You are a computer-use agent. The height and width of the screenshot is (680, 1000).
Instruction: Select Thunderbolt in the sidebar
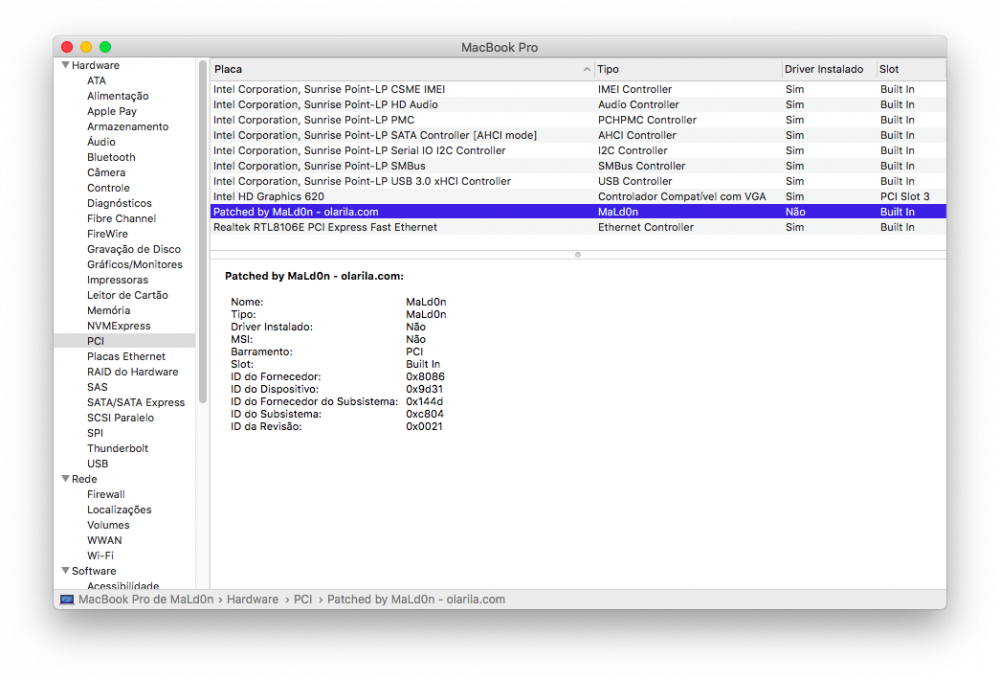click(117, 449)
